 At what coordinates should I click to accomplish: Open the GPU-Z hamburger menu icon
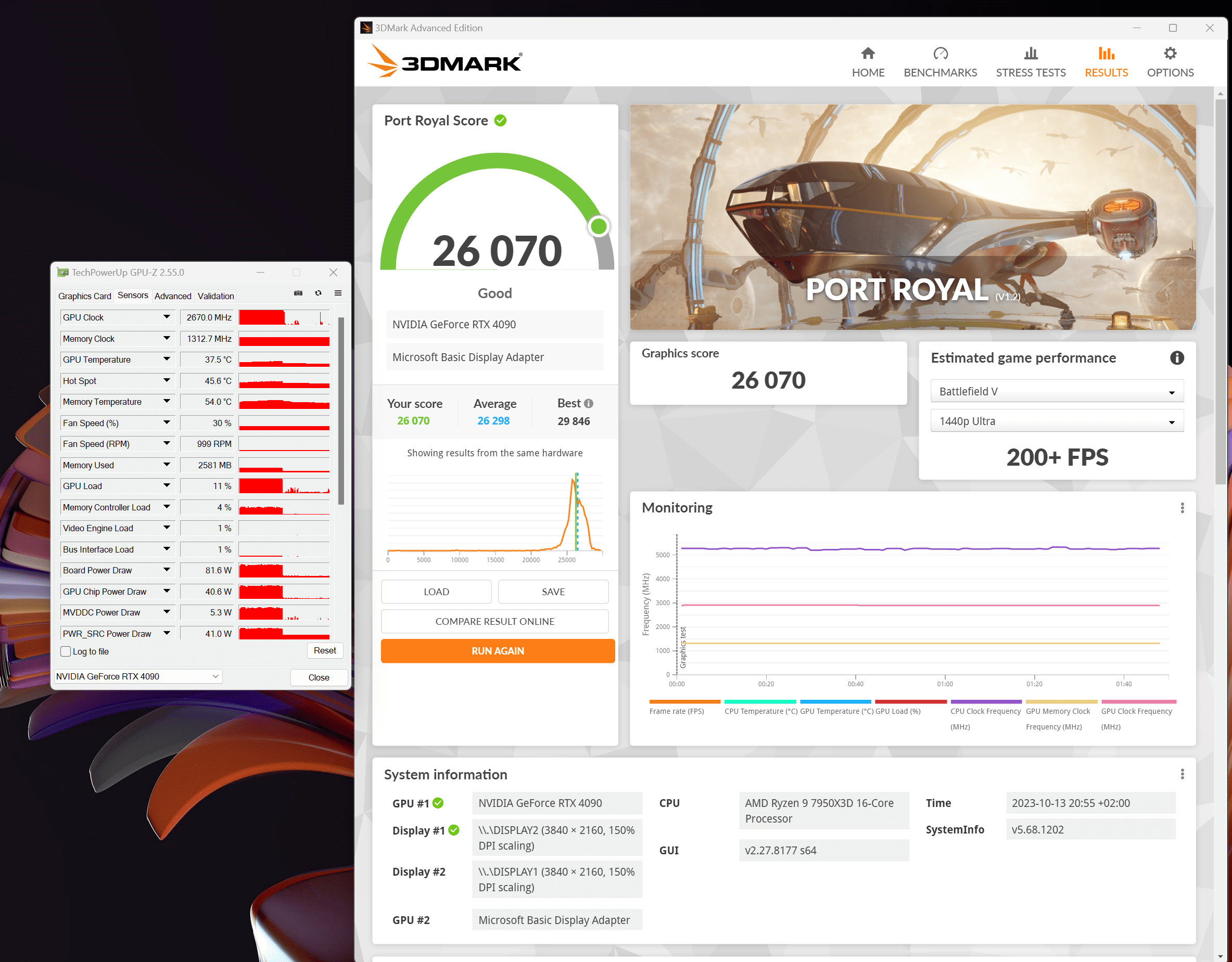tap(338, 293)
